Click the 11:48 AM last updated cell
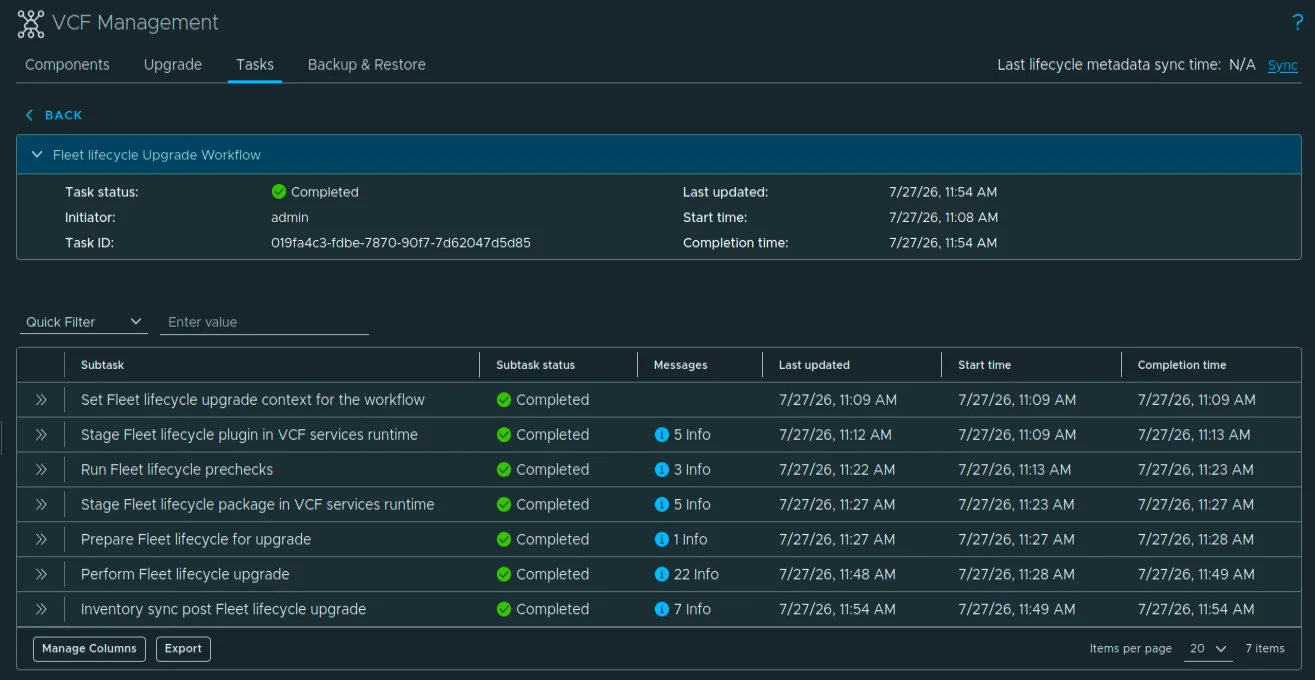 click(837, 575)
